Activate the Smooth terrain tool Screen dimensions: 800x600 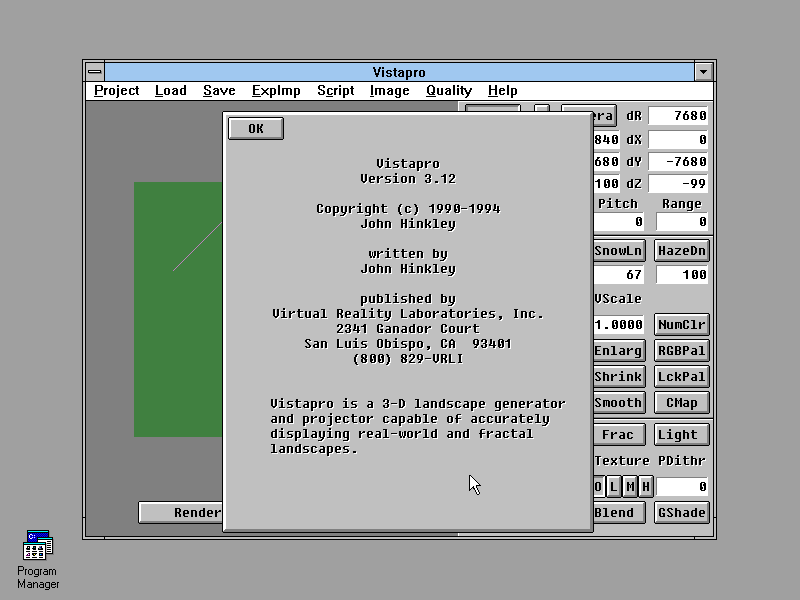(617, 402)
